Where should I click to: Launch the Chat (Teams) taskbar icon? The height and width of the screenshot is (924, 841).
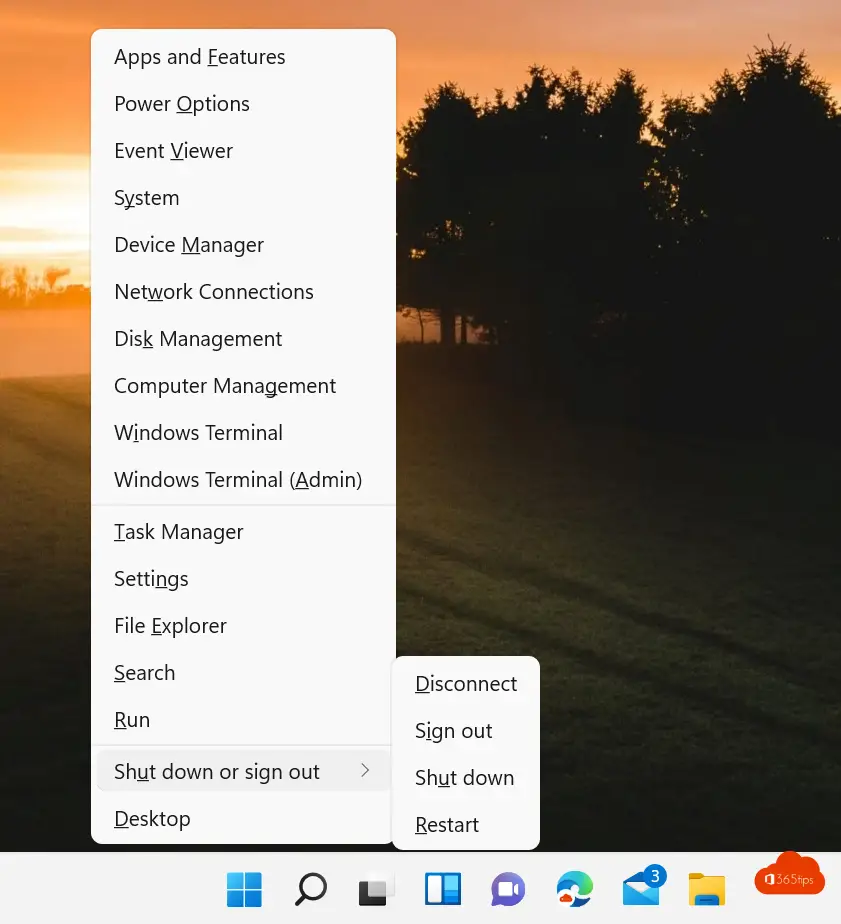[x=508, y=889]
